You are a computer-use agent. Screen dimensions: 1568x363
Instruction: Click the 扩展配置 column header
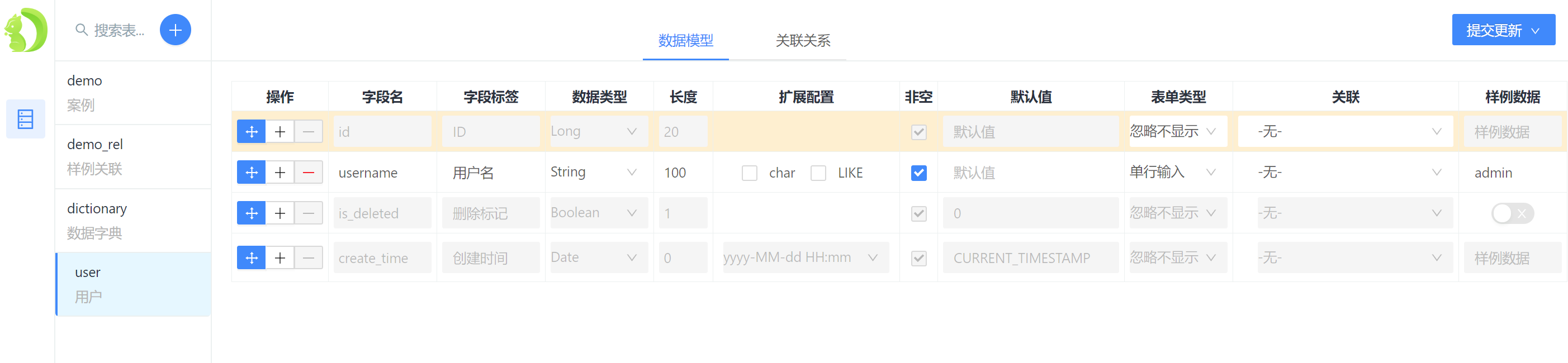click(x=806, y=97)
